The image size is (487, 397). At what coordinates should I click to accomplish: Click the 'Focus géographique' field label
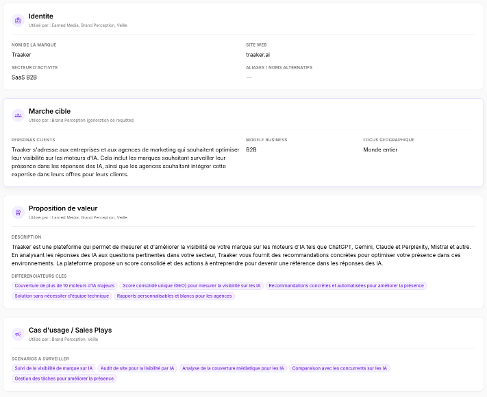pos(389,140)
